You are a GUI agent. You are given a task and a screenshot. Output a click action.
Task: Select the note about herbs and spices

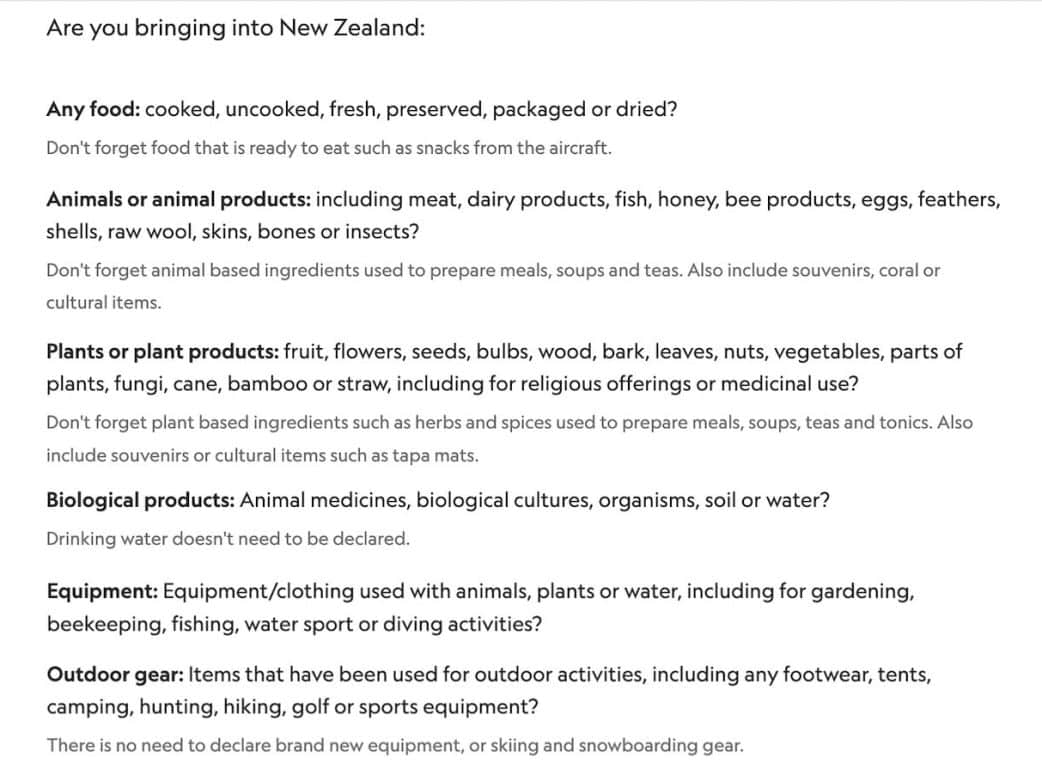pyautogui.click(x=508, y=422)
